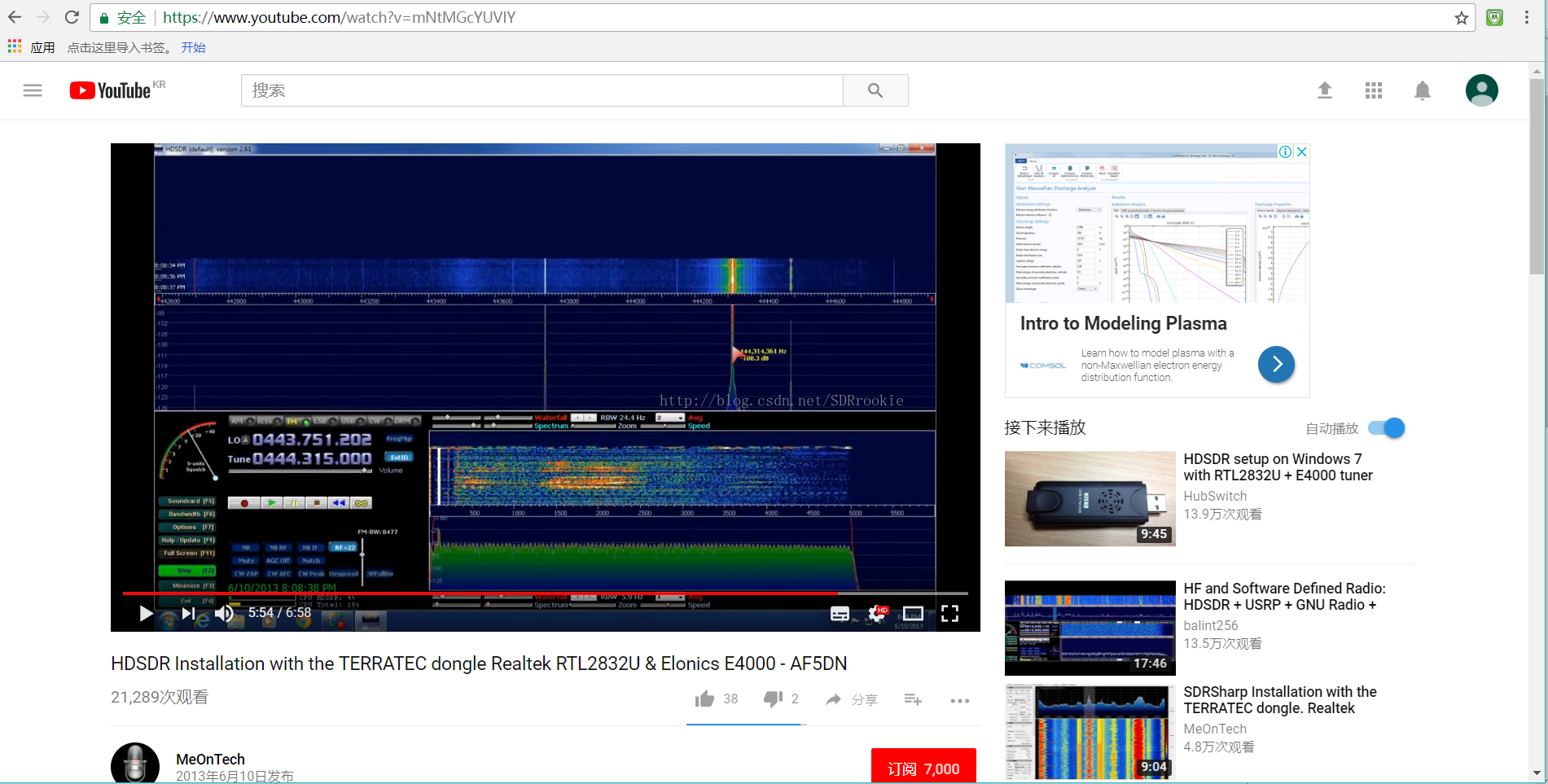1548x784 pixels.
Task: Open the Intro to Modeling Plasma ad title
Action: click(1123, 323)
